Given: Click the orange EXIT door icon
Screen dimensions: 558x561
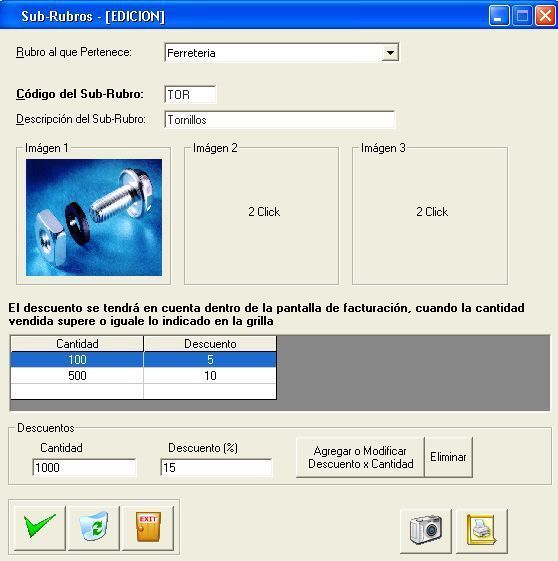Looking at the screenshot, I should [x=148, y=528].
